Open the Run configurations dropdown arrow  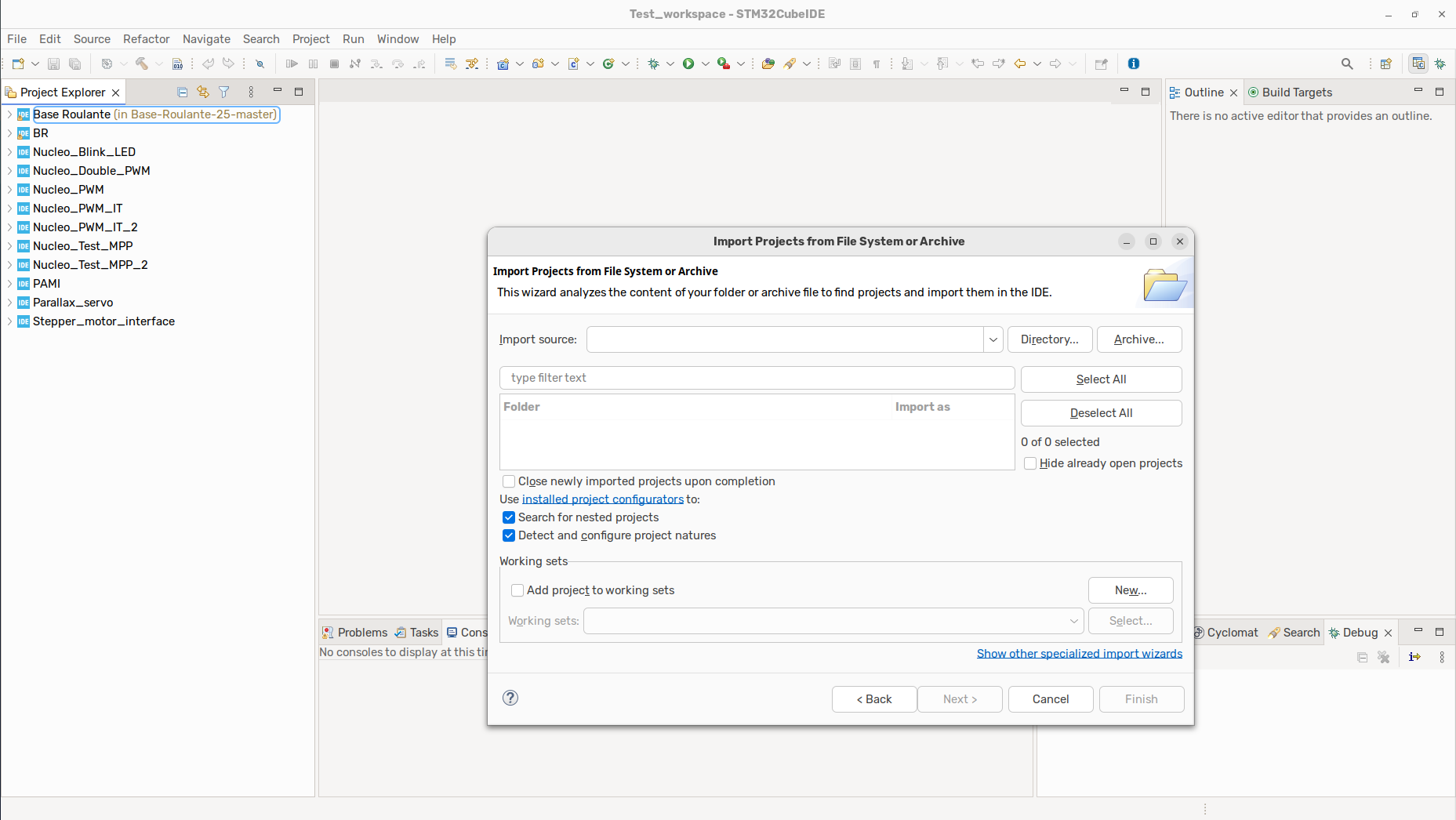coord(706,63)
